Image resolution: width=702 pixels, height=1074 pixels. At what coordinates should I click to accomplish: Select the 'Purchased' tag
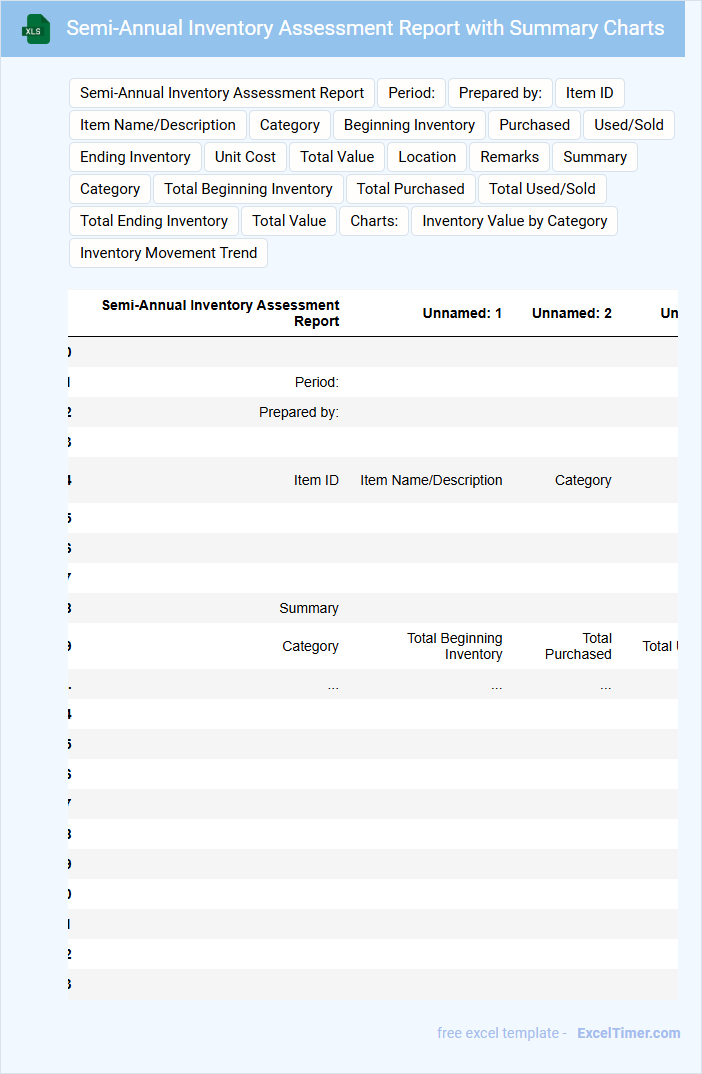[x=534, y=125]
